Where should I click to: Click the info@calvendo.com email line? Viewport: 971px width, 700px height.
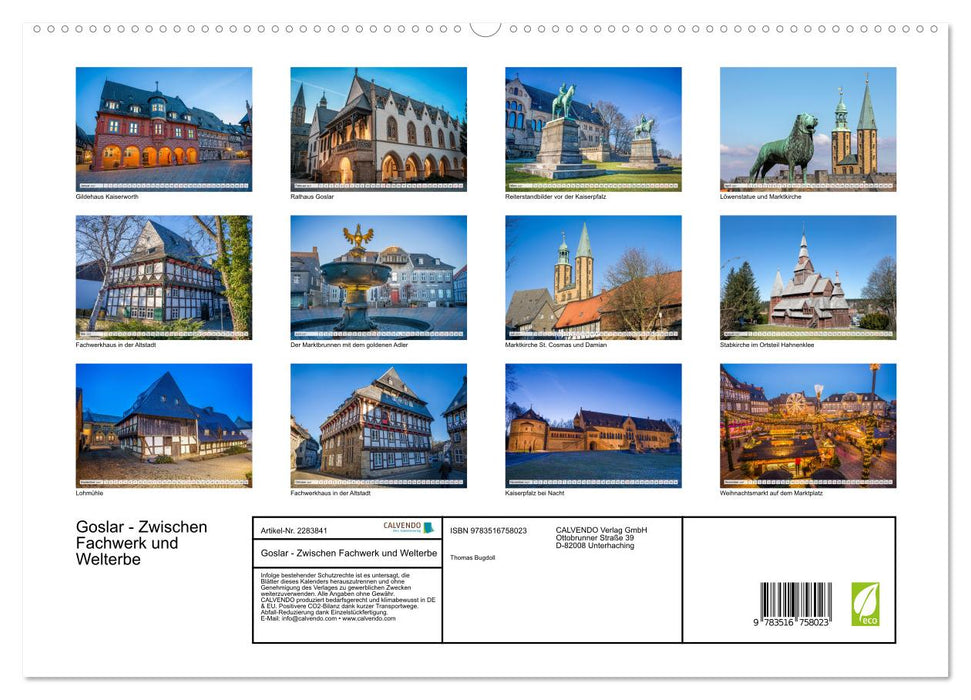(328, 618)
